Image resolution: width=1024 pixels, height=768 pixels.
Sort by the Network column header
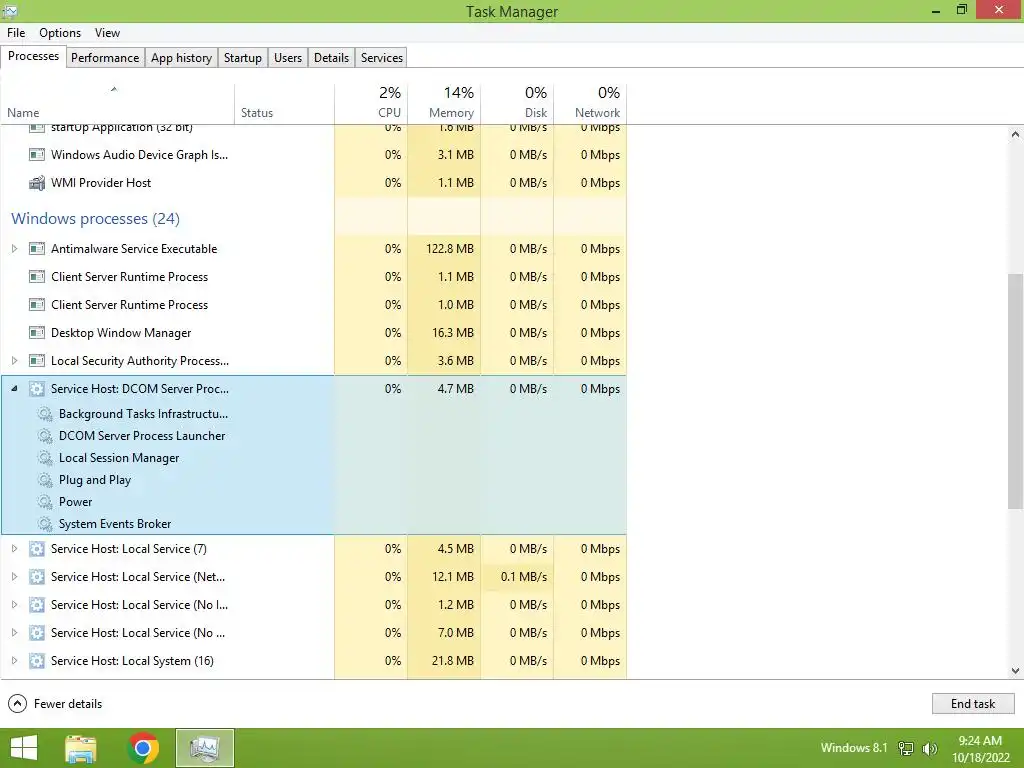pyautogui.click(x=590, y=104)
